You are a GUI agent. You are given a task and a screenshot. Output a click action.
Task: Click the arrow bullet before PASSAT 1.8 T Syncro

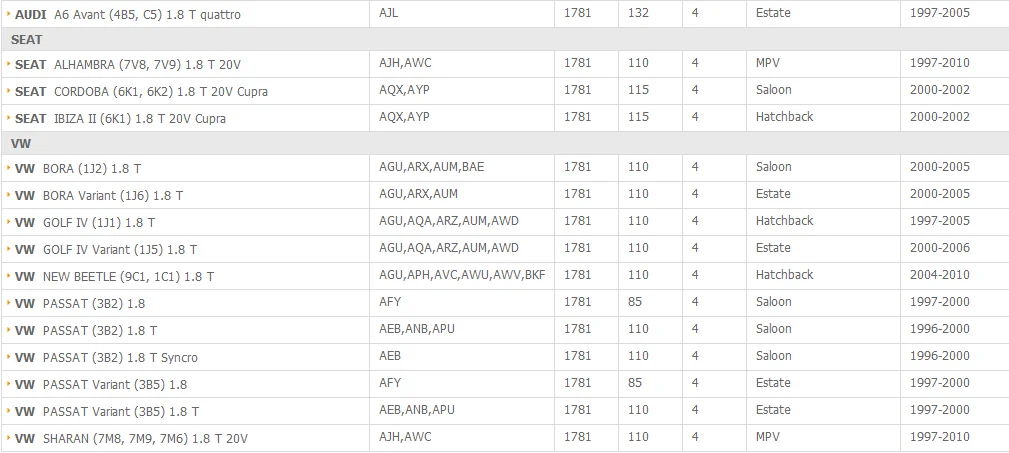coord(8,357)
